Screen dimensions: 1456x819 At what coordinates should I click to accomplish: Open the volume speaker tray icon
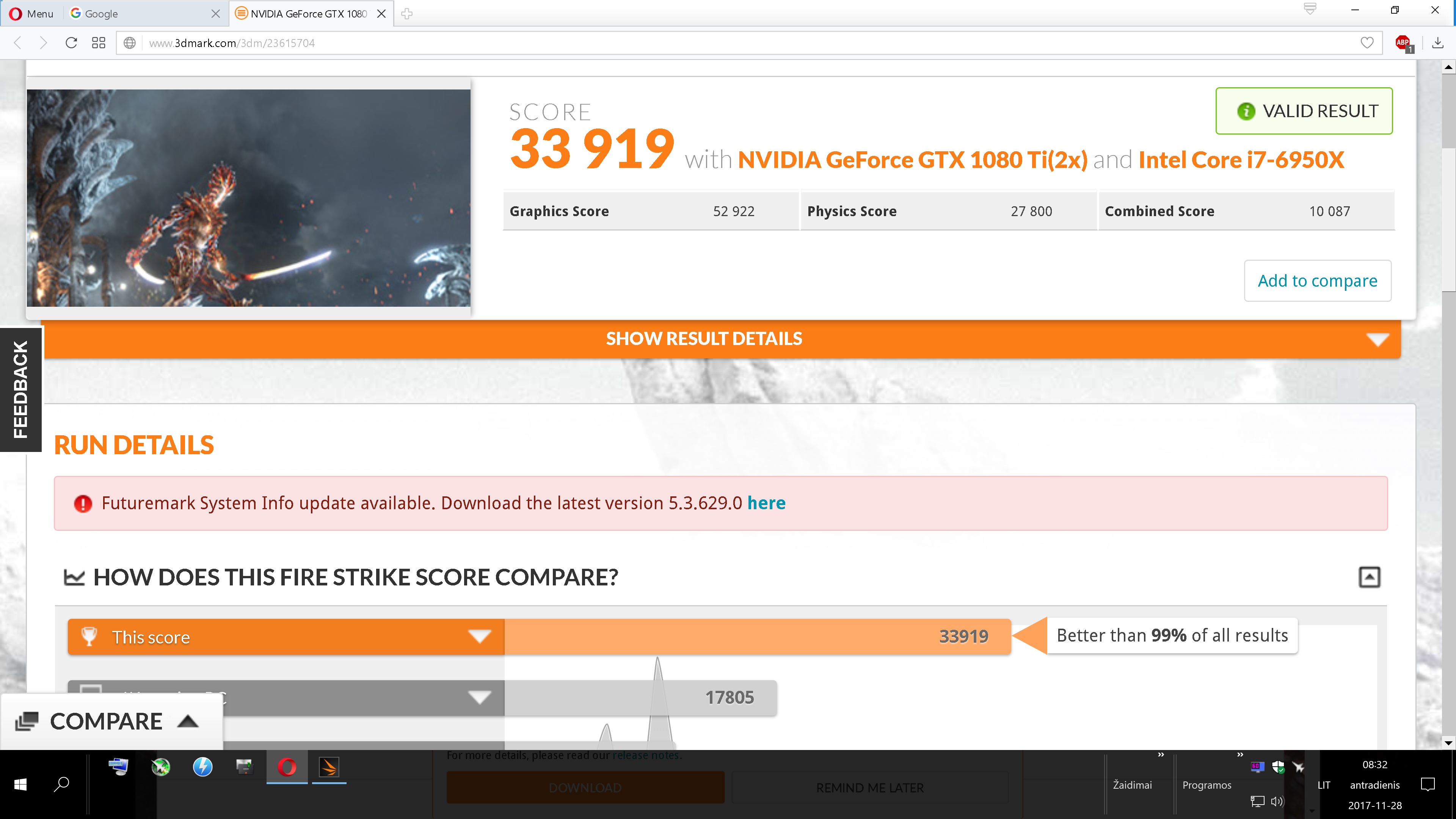[x=1277, y=801]
